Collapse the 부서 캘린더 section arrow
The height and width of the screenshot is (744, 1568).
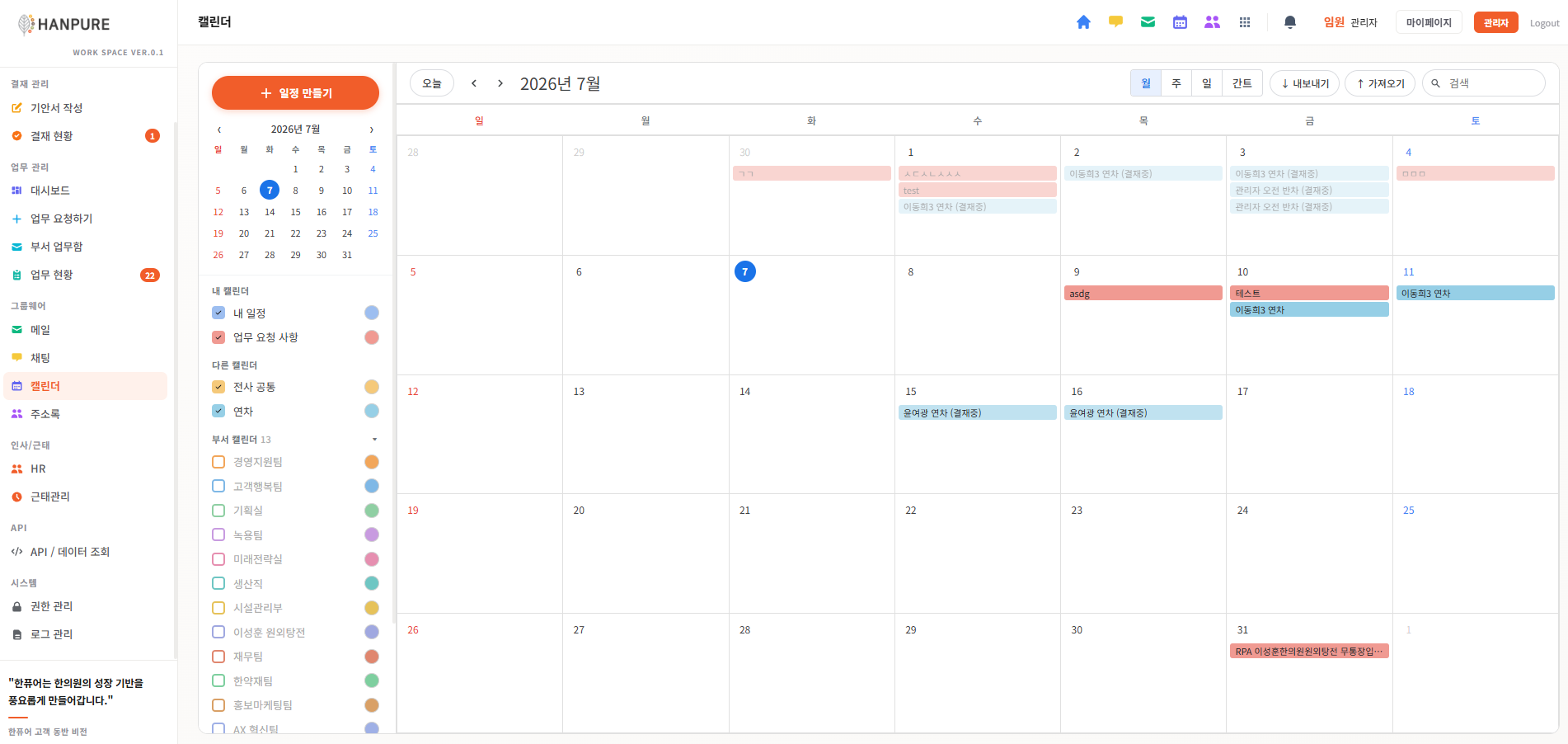click(x=374, y=440)
